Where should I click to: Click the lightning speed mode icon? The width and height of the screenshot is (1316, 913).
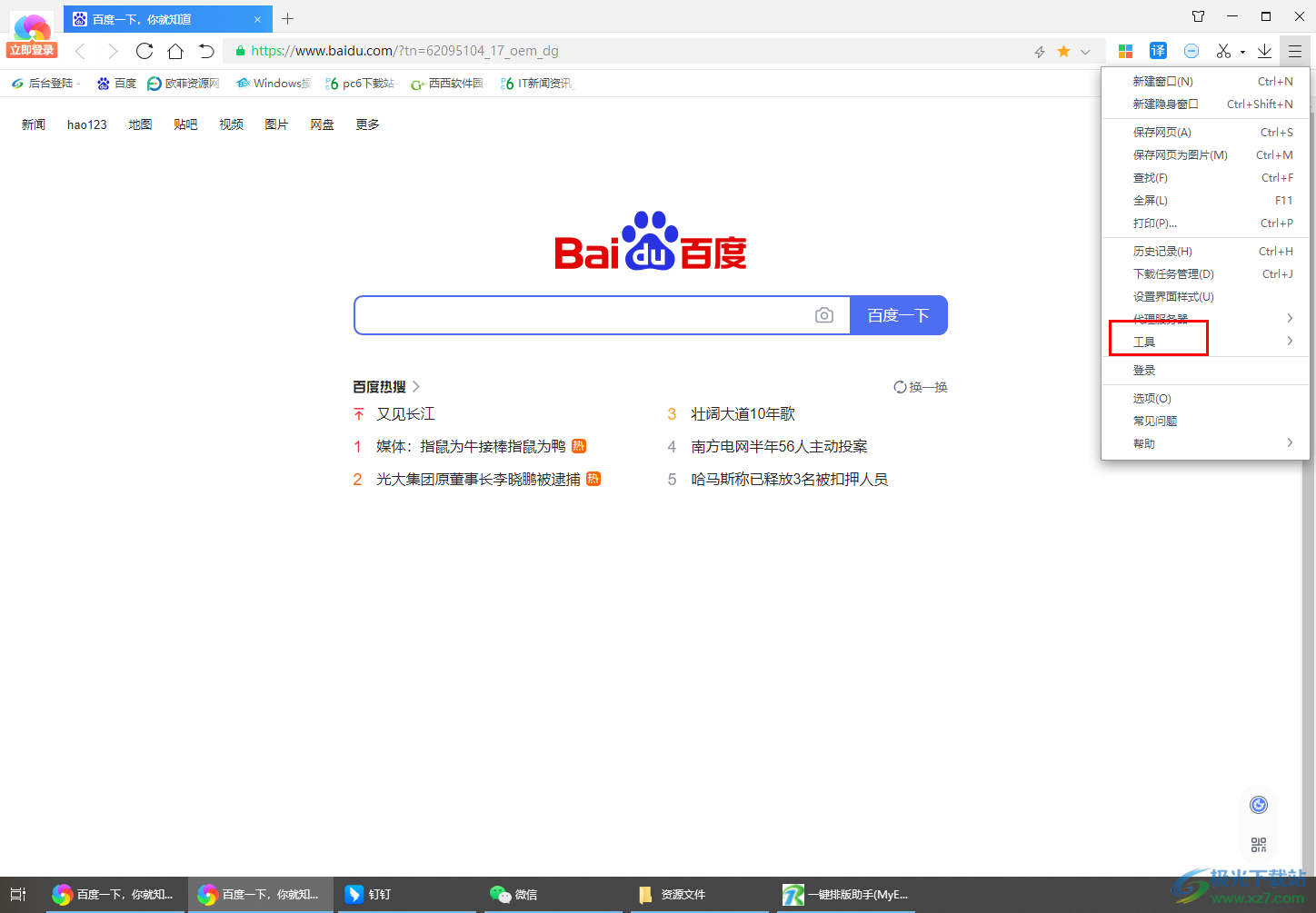[1040, 52]
